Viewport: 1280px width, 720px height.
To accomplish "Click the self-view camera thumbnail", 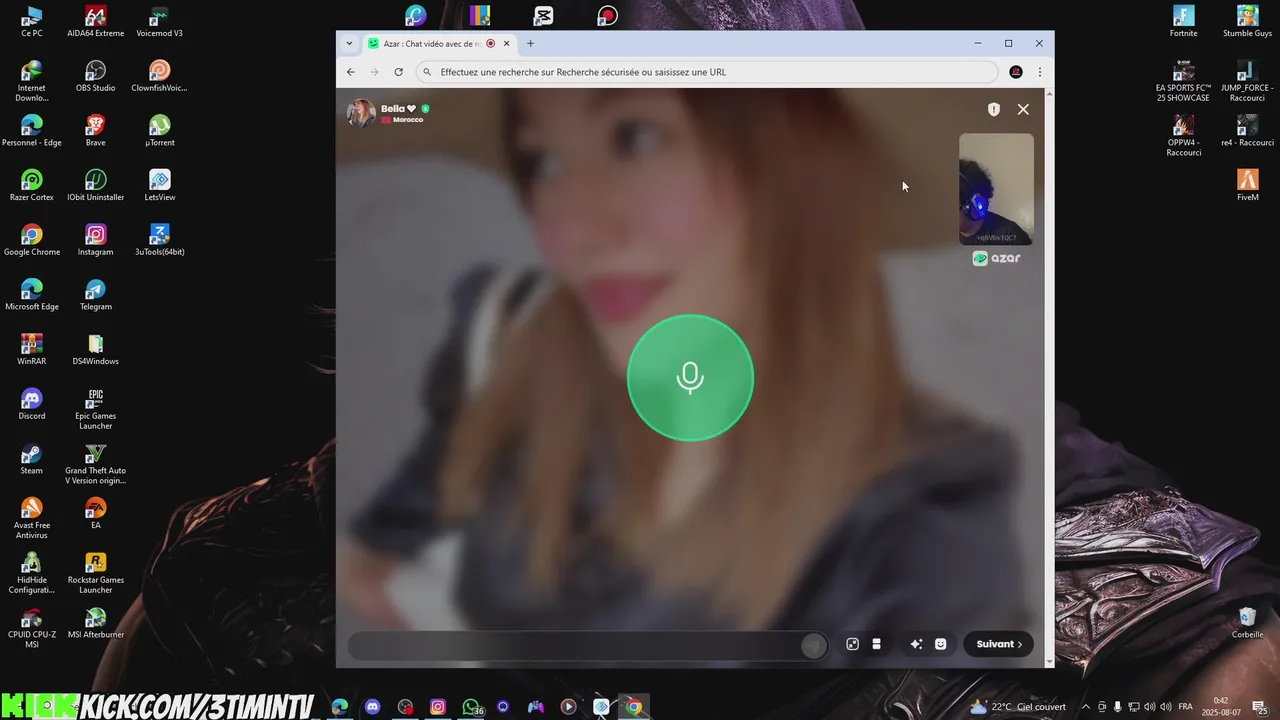I will click(996, 189).
